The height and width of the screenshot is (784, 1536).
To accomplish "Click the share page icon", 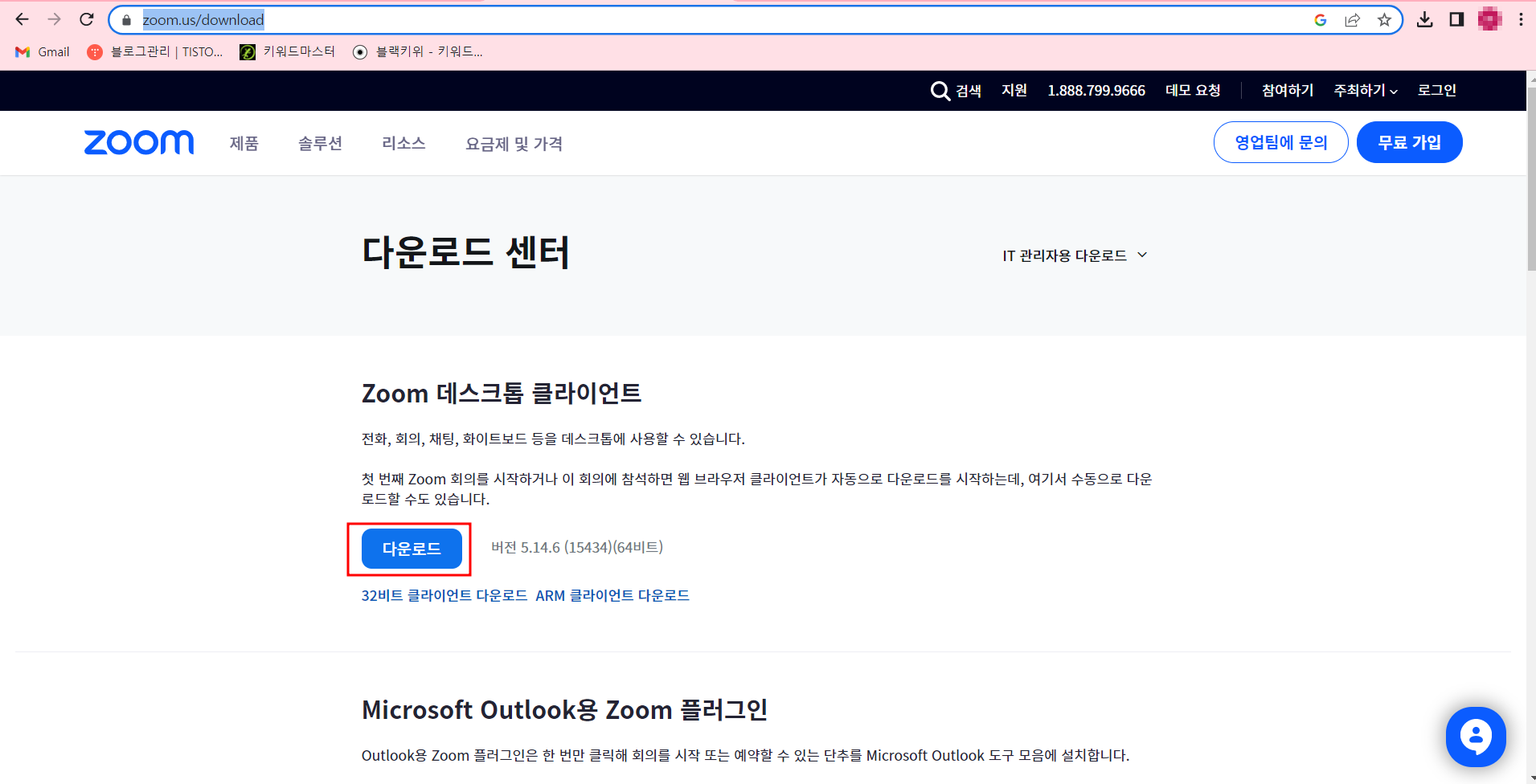I will point(1352,20).
